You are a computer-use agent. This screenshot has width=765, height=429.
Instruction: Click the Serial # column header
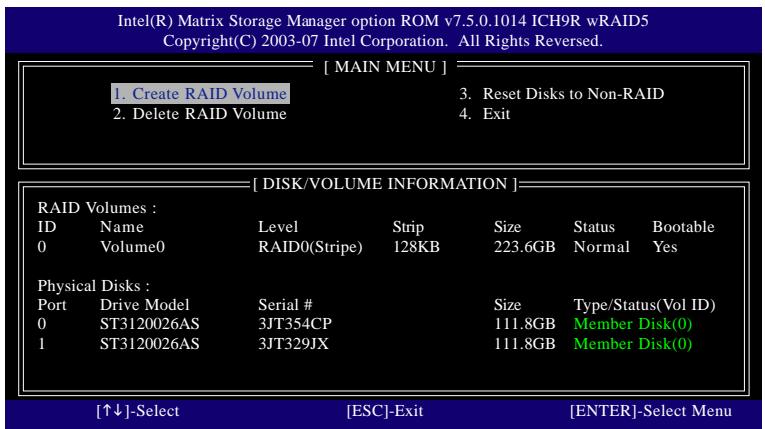(285, 305)
